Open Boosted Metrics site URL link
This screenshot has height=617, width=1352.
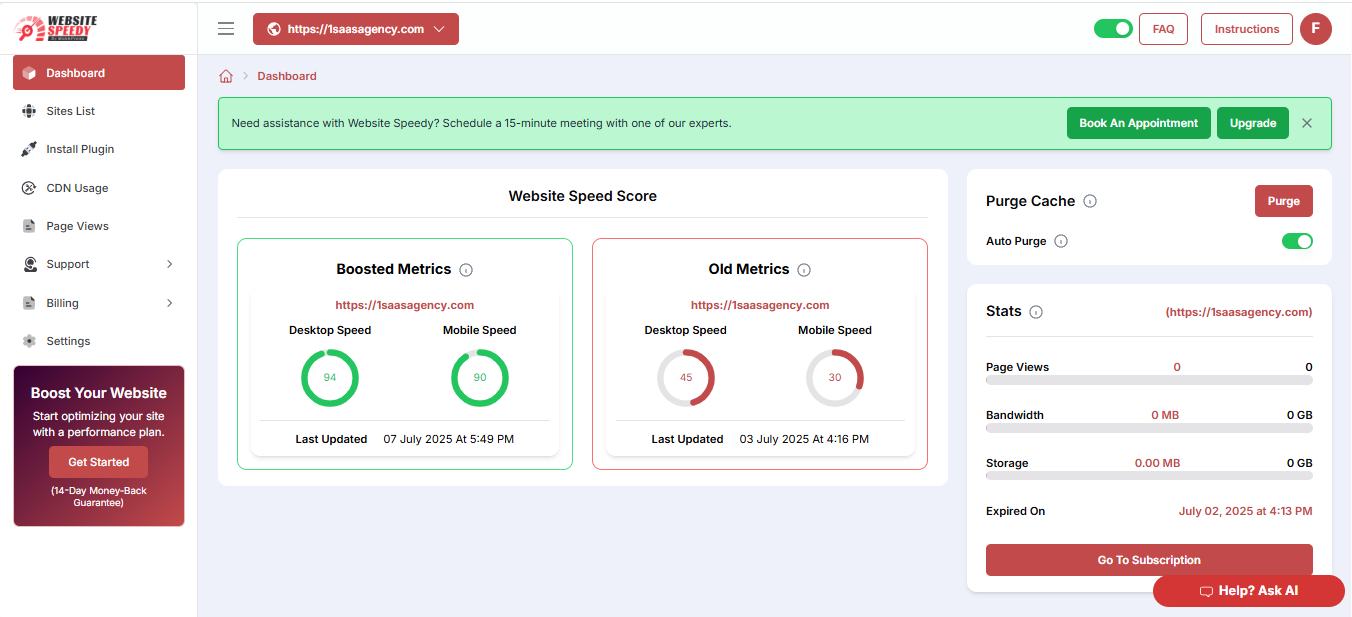405,305
